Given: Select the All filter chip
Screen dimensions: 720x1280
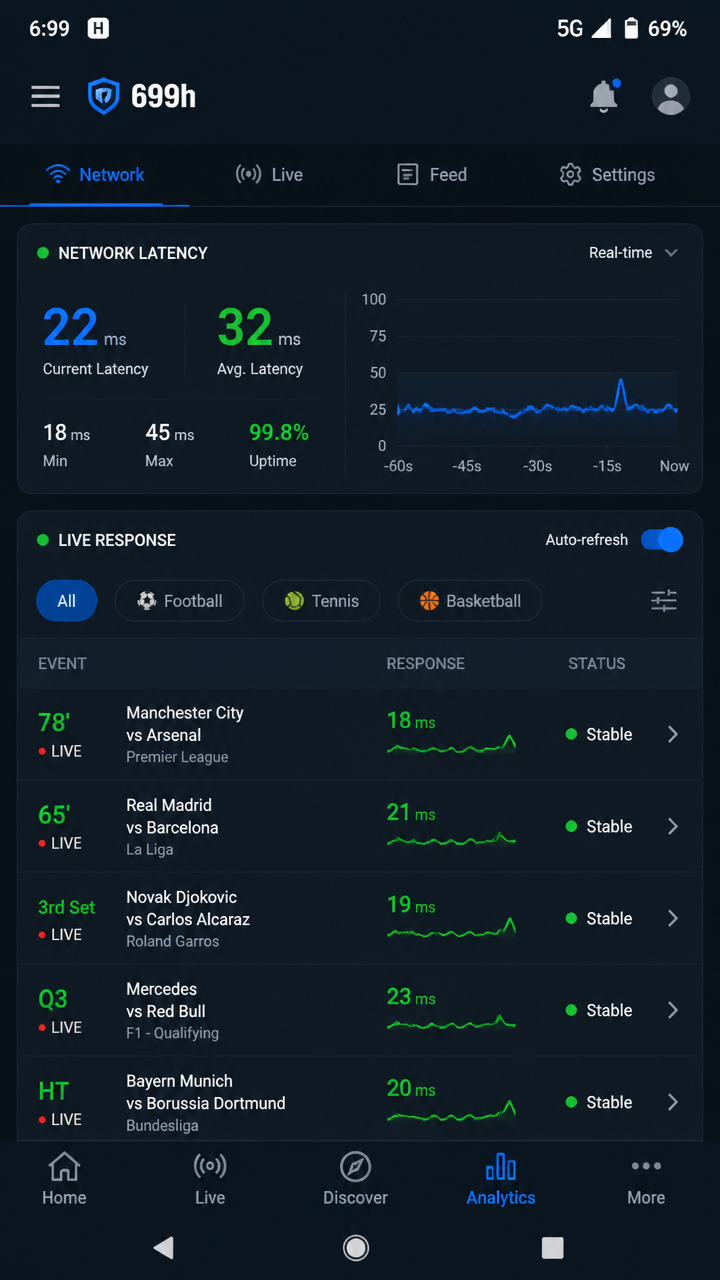Looking at the screenshot, I should (66, 601).
